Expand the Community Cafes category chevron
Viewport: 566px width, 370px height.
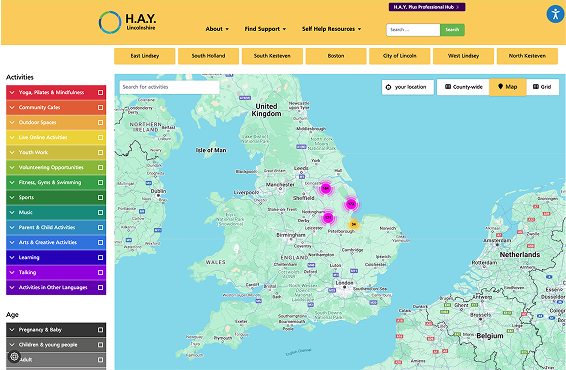point(12,108)
